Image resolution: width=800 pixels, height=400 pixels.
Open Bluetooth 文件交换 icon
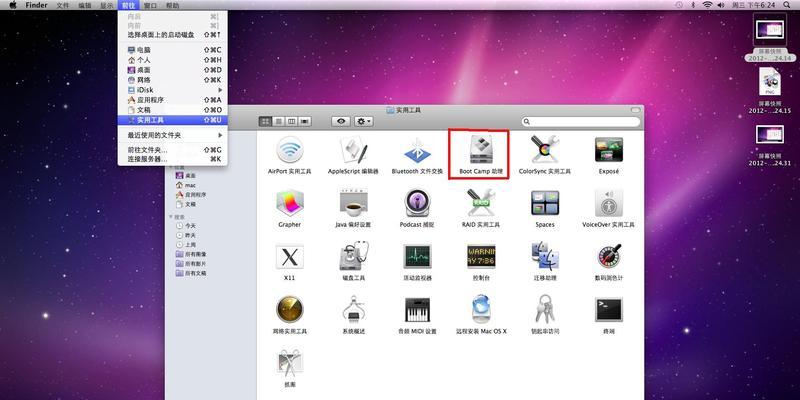(x=417, y=150)
